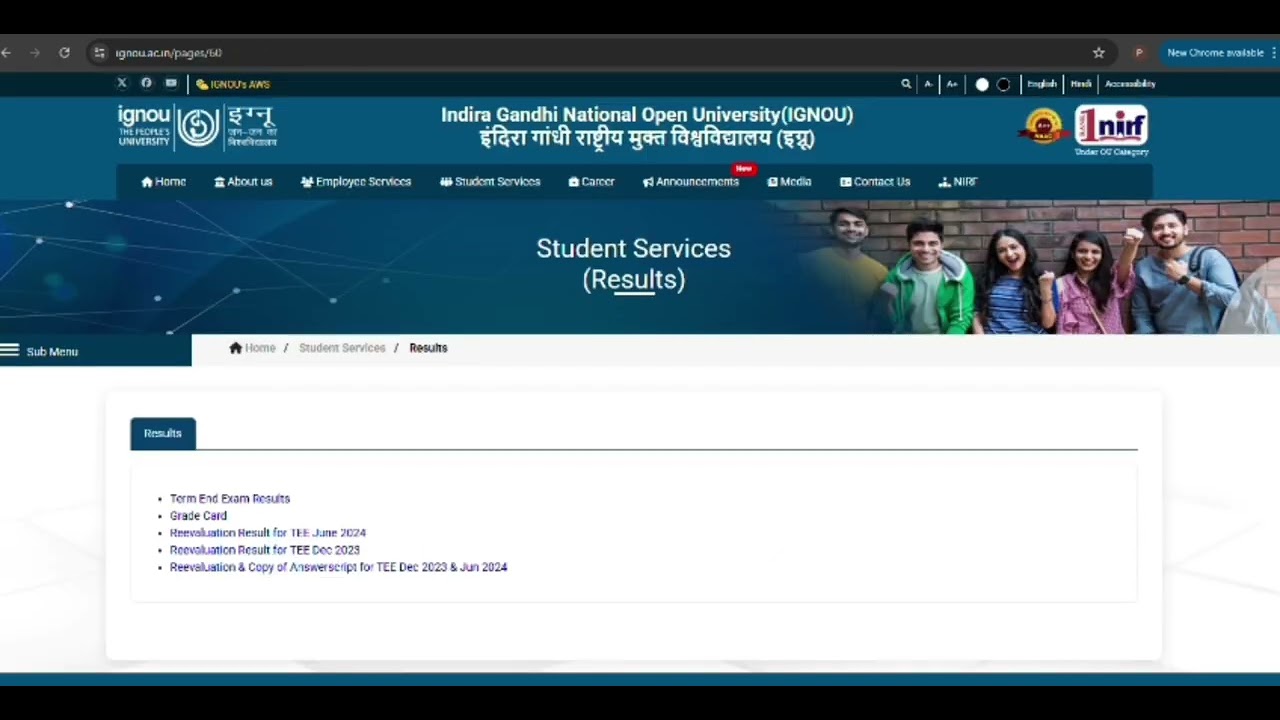Click the Student Services breadcrumb

pos(342,348)
